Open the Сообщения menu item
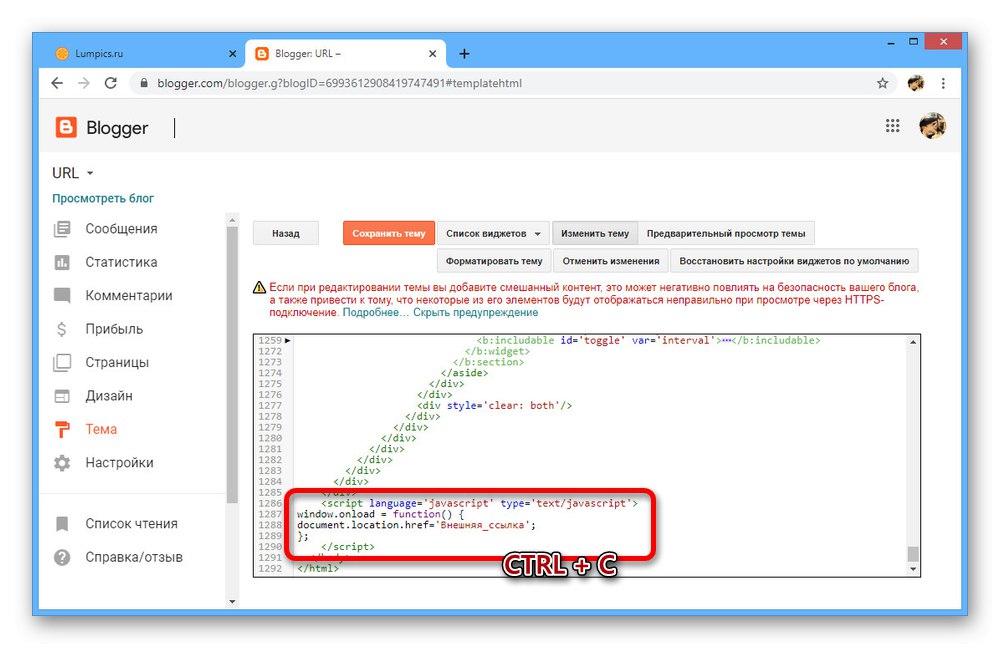 click(121, 228)
